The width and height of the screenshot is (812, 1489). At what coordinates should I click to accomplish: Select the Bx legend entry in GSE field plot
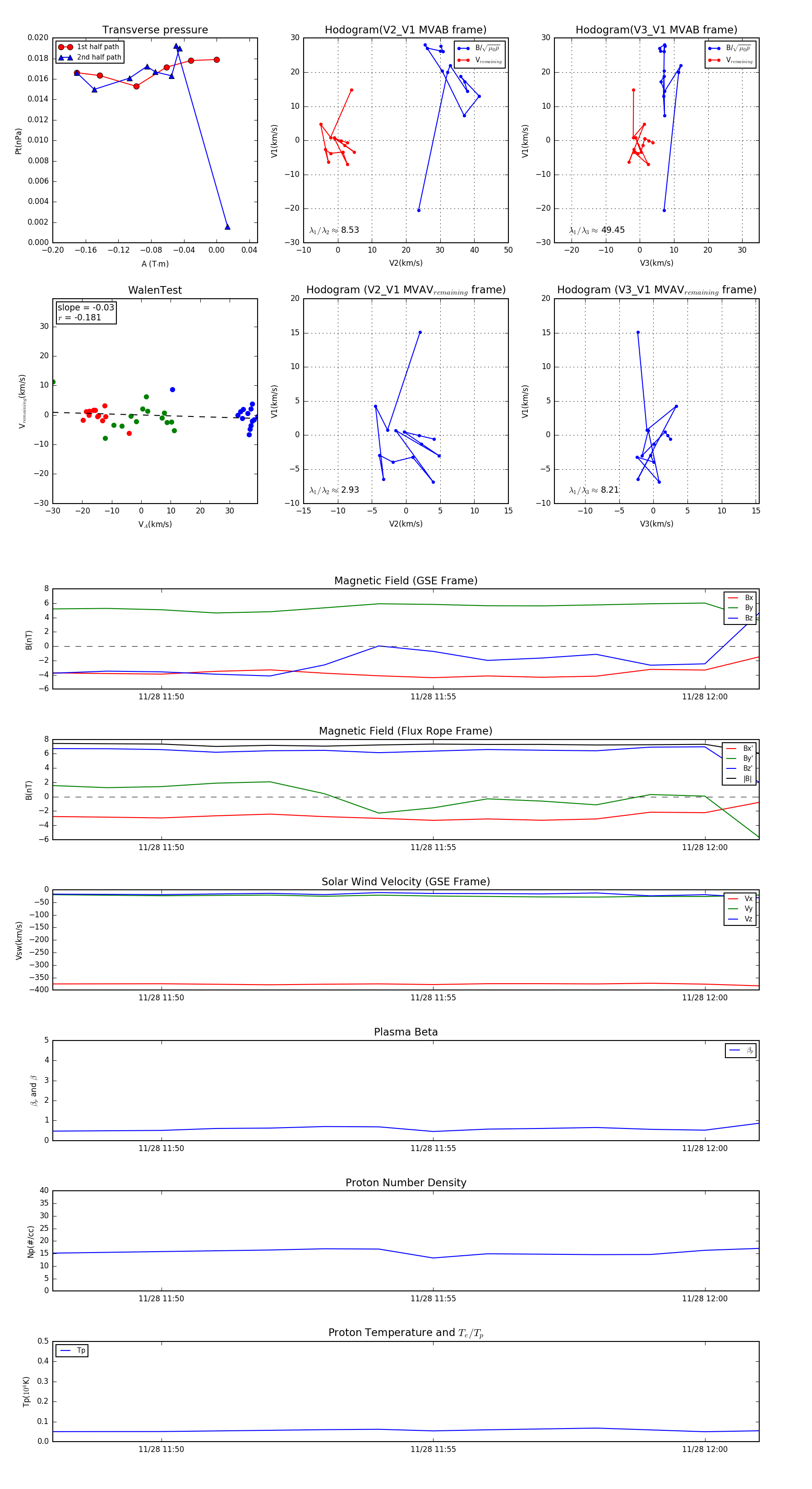740,598
